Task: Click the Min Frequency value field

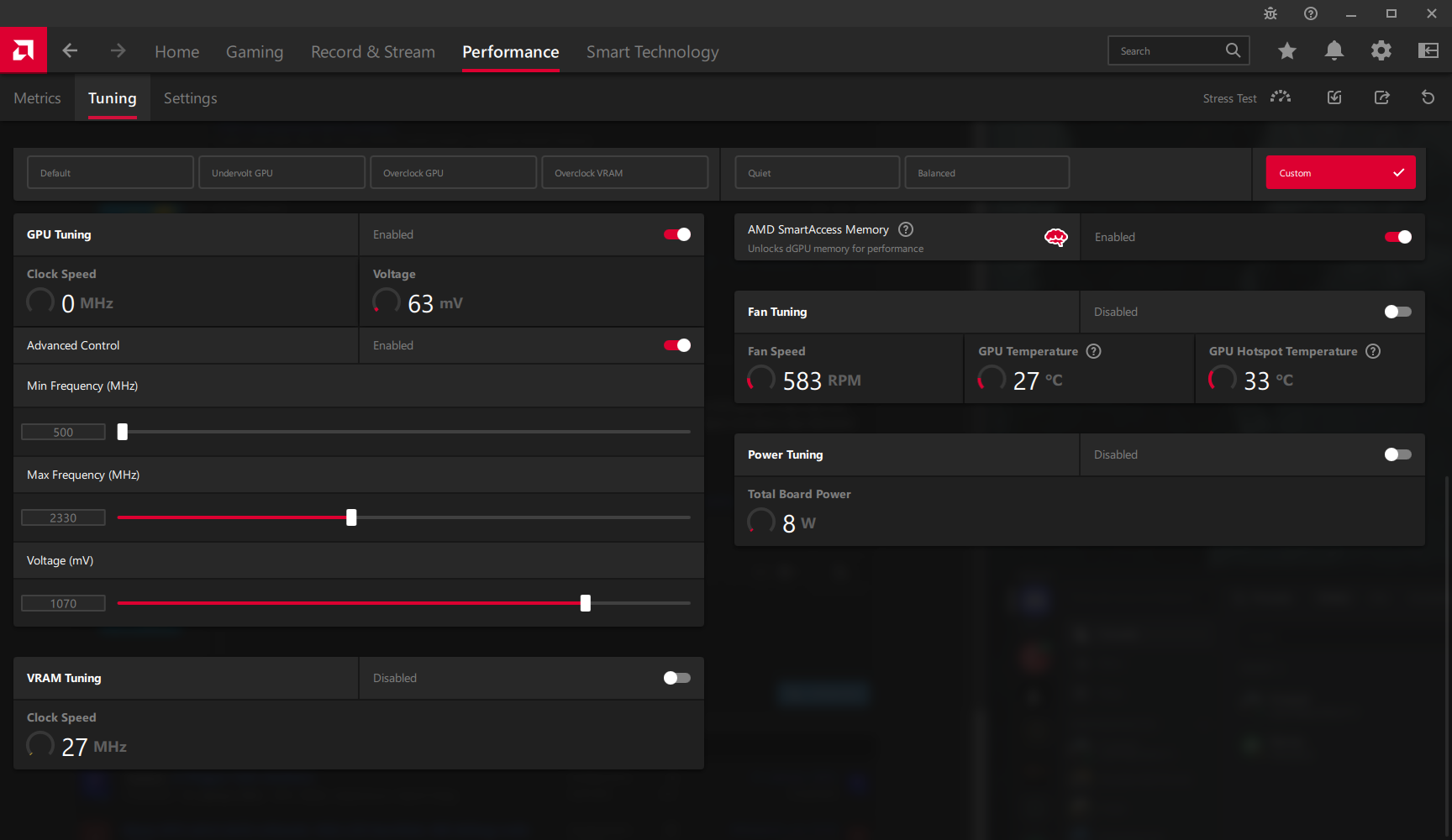Action: coord(63,432)
